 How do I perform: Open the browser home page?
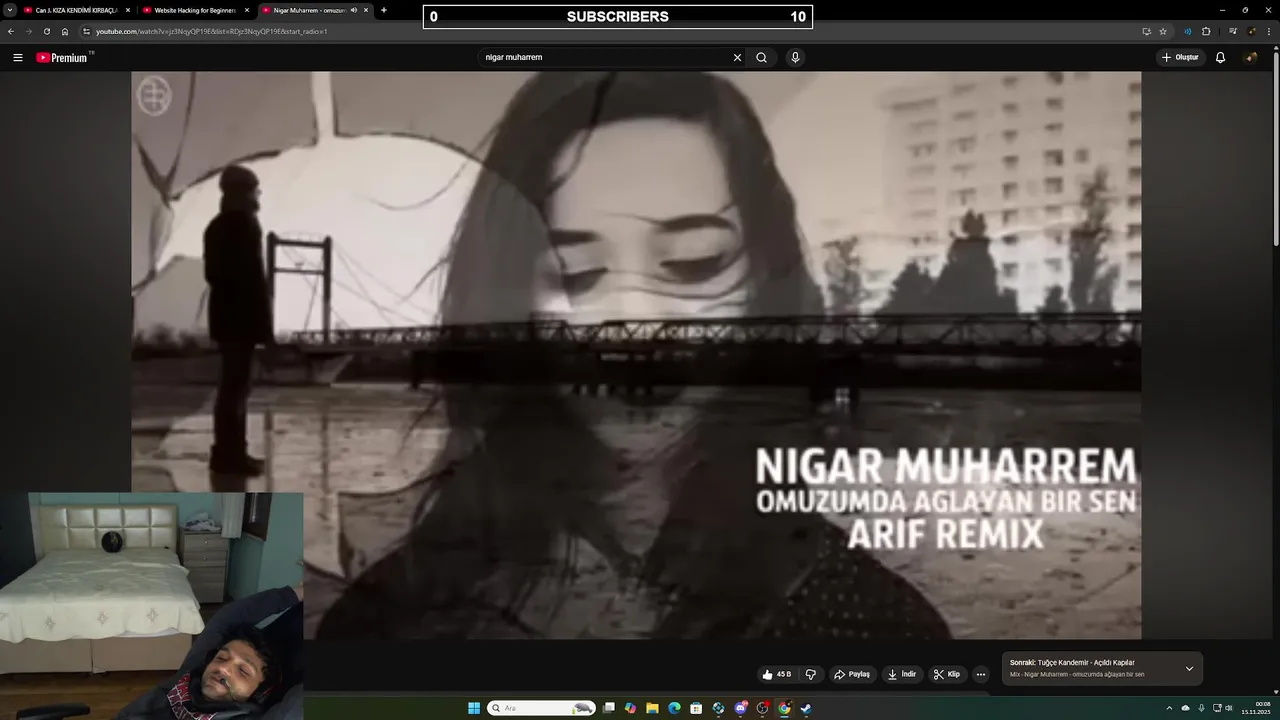(65, 31)
